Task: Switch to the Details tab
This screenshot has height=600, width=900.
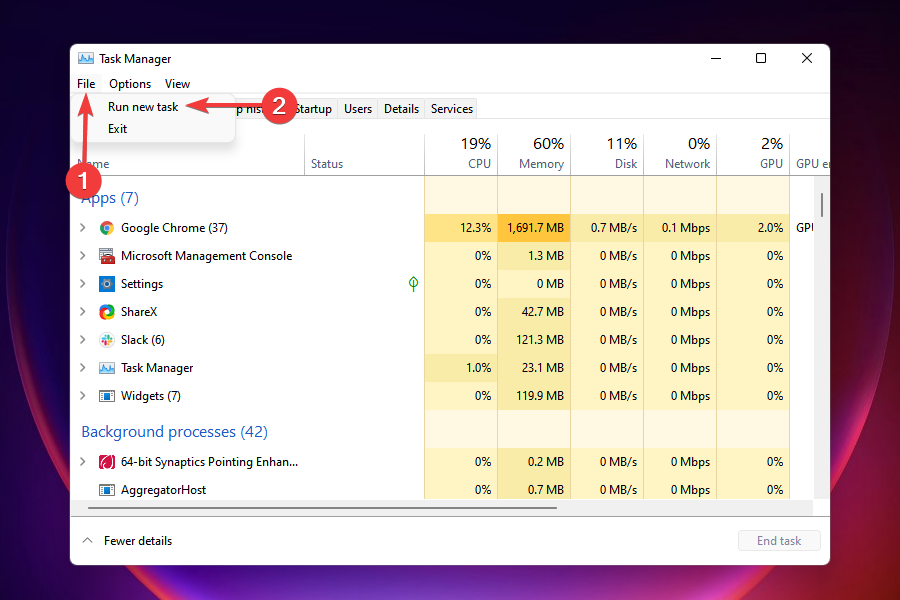Action: point(401,108)
